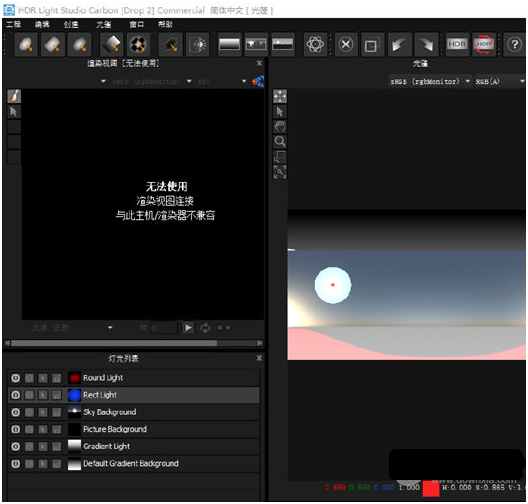Click the colorful render view connection icon

258,81
